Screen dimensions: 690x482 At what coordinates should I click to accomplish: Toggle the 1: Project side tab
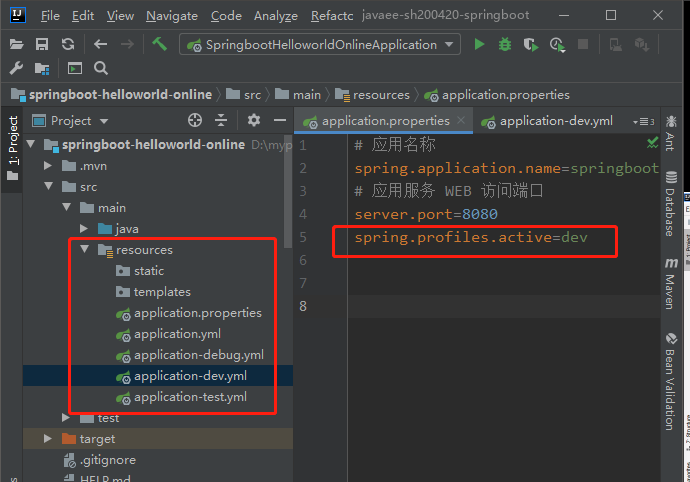13,148
